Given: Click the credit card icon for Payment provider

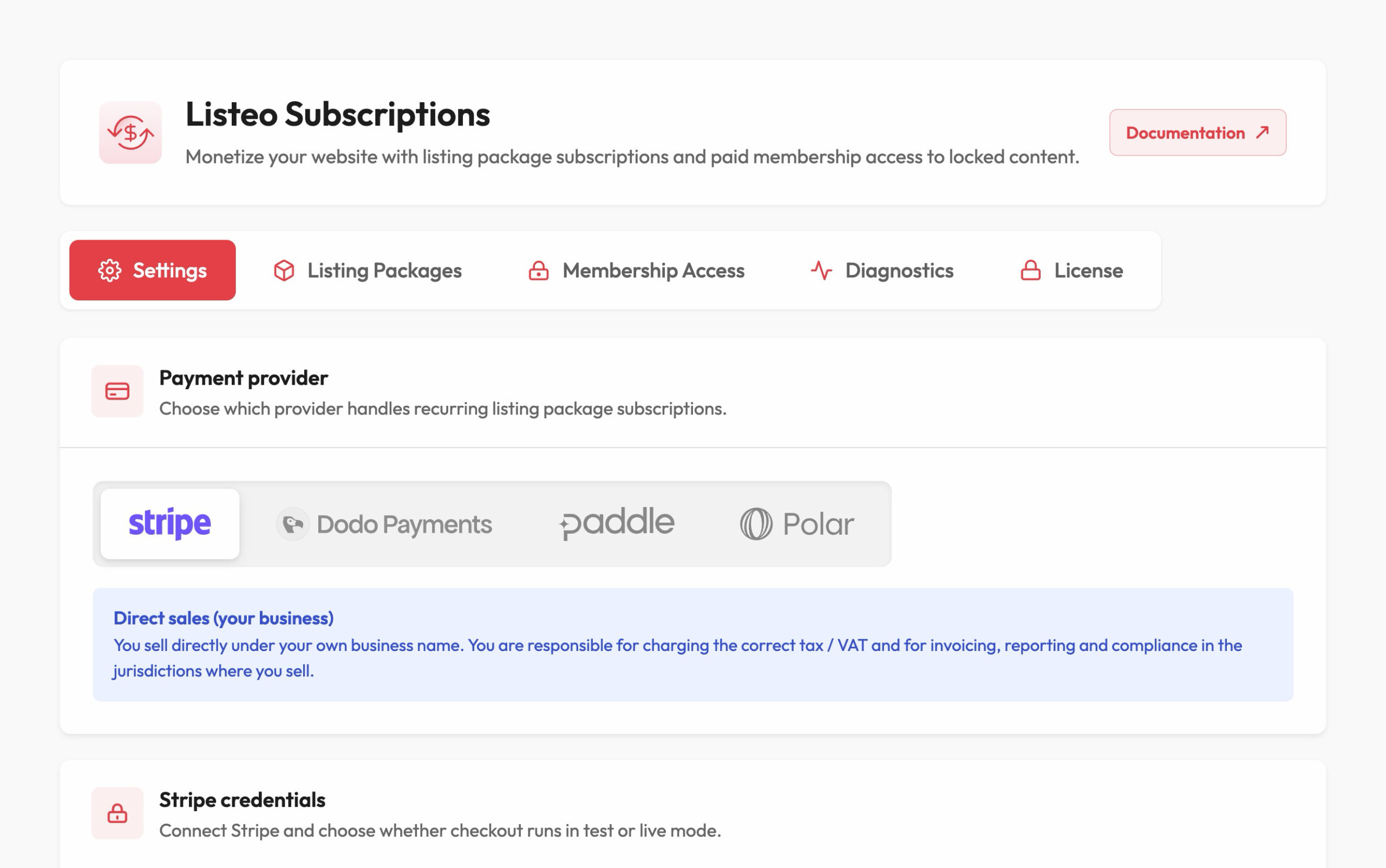Looking at the screenshot, I should pos(117,391).
